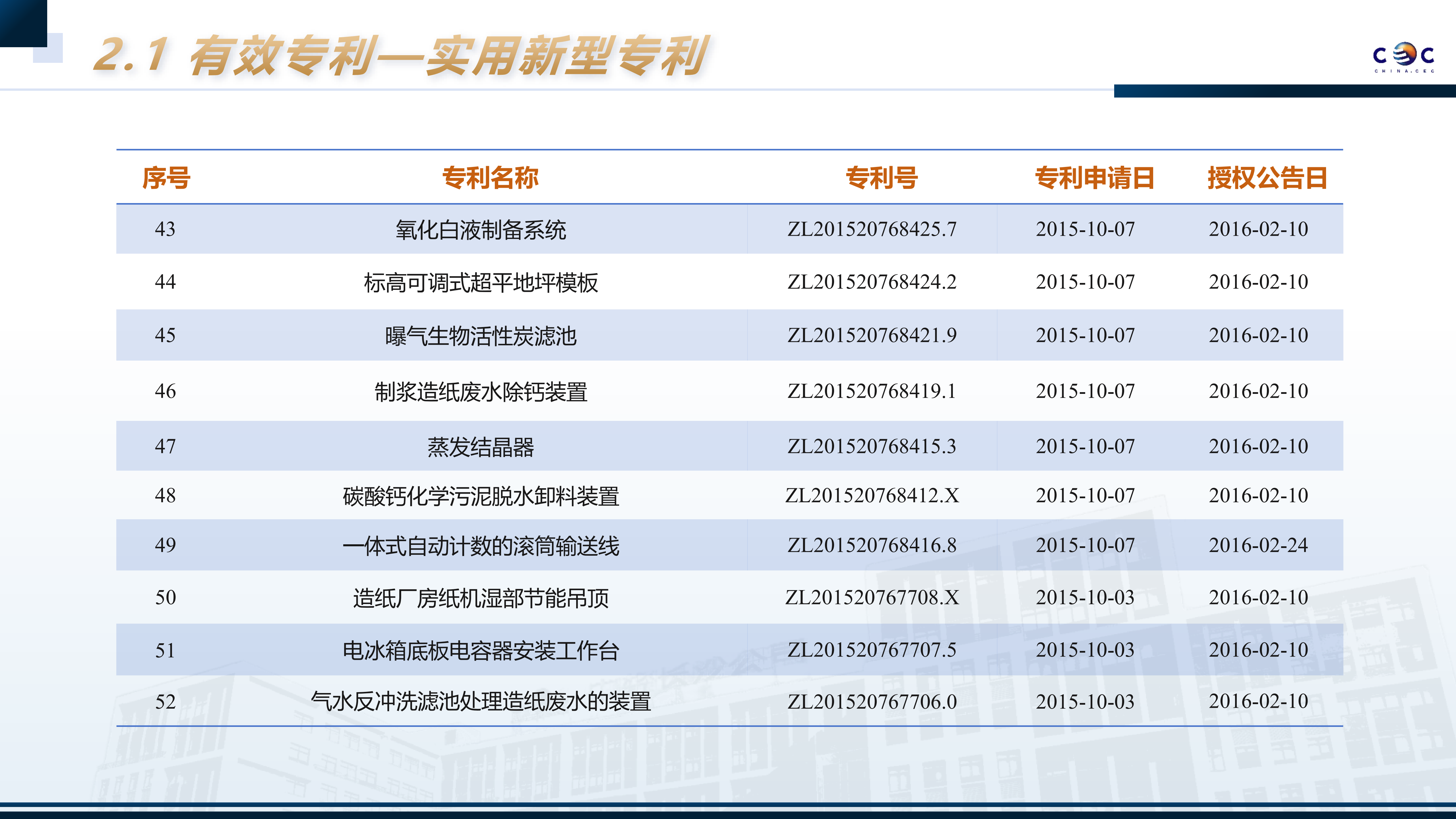Select patent name 标高可调式超平地坪模板
This screenshot has height=819, width=1456.
tap(480, 282)
